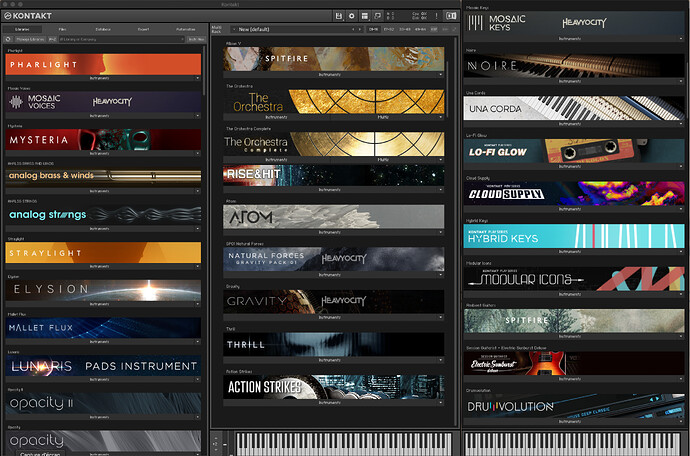690x456 pixels.
Task: Select the Drumvolution library banner
Action: point(574,406)
